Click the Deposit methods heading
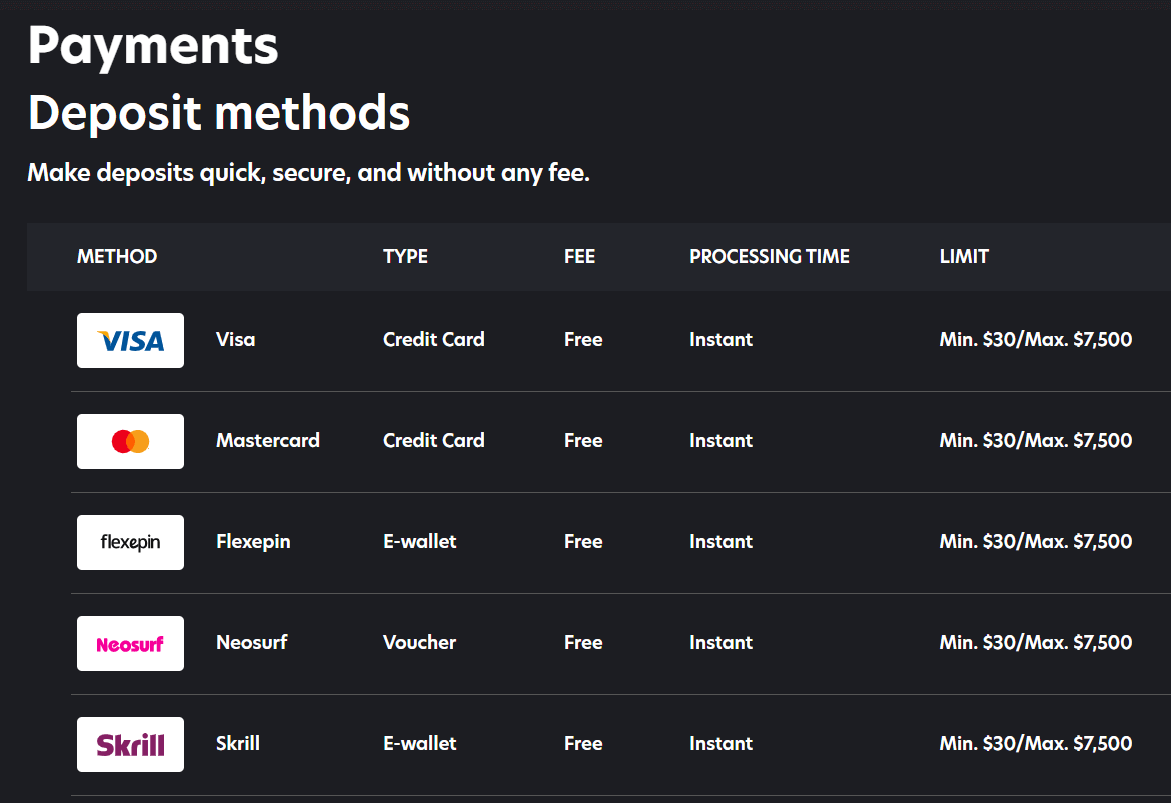 click(x=219, y=114)
